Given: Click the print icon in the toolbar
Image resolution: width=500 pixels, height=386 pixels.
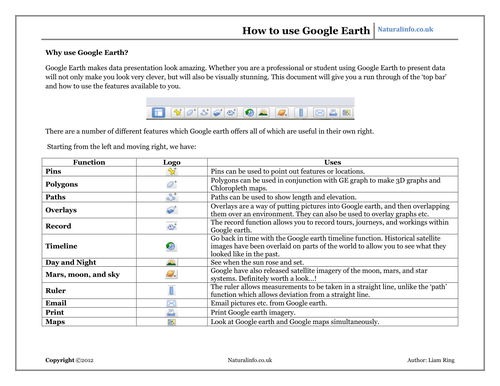Looking at the screenshot, I should [x=333, y=113].
